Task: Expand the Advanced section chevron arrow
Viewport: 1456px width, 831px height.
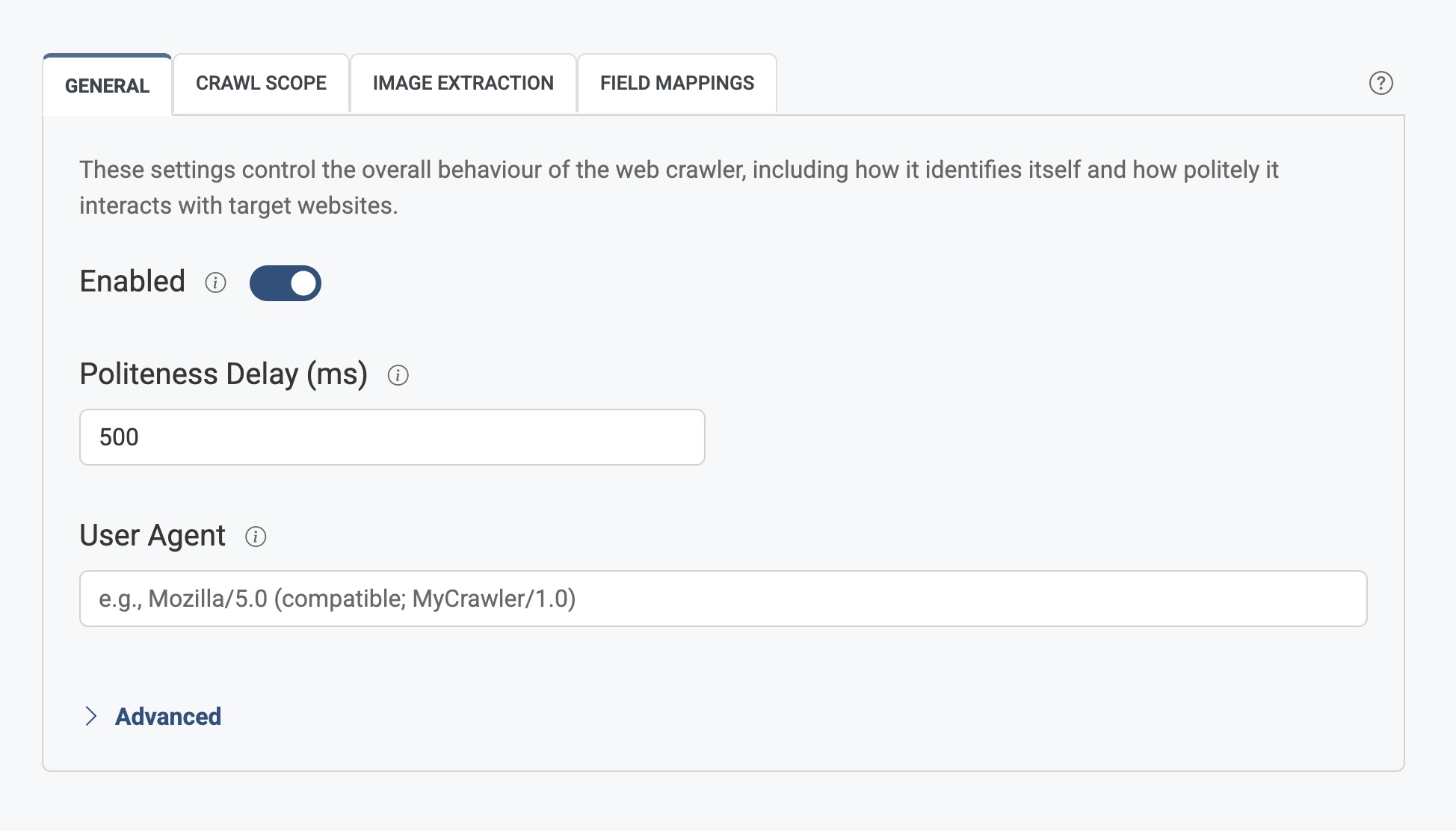Action: [x=91, y=716]
